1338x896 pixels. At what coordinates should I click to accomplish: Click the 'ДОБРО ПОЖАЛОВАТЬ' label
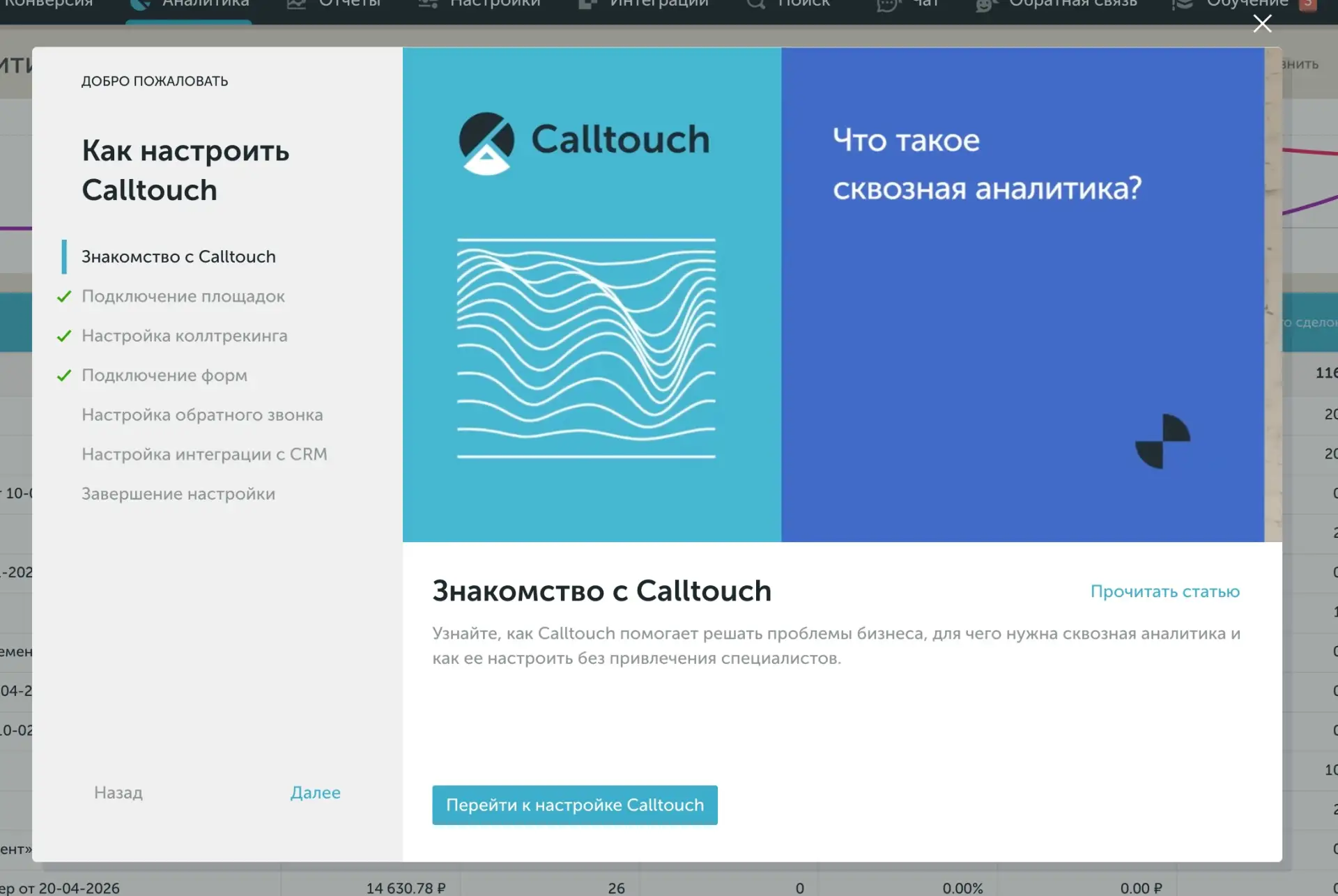click(155, 82)
